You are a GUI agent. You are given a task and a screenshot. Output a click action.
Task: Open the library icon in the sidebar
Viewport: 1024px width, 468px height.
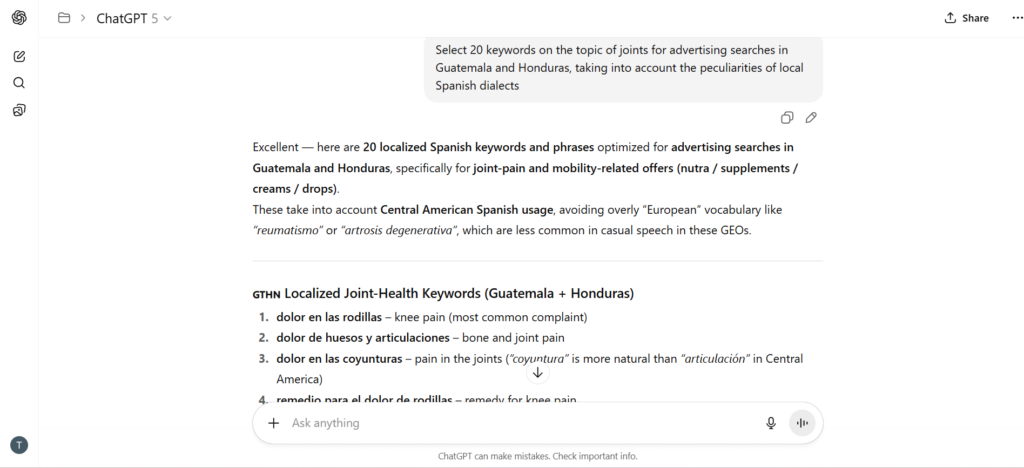(19, 110)
